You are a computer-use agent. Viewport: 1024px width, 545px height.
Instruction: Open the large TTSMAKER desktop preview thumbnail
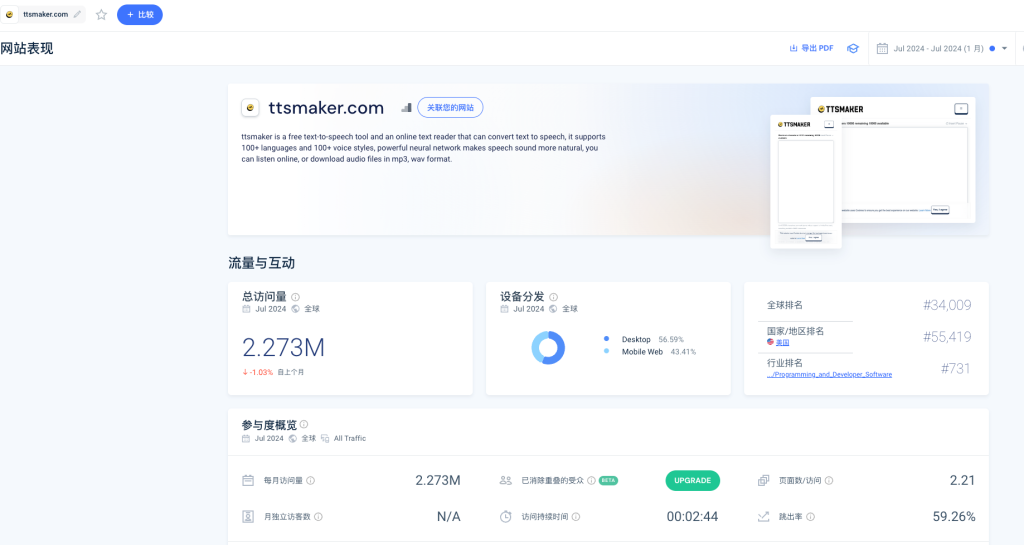pos(908,160)
